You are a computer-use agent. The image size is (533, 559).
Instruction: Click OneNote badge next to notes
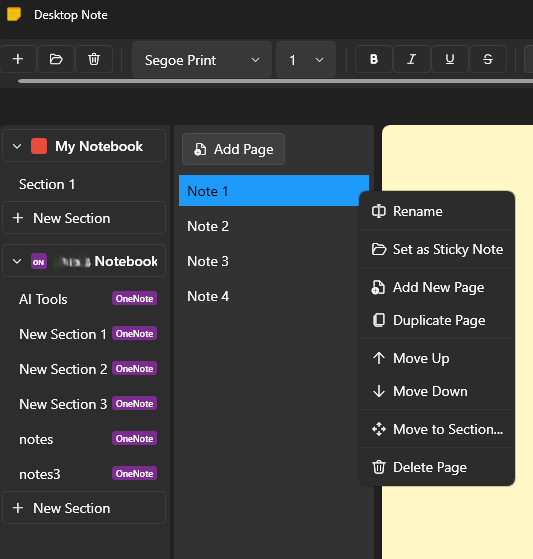134,439
